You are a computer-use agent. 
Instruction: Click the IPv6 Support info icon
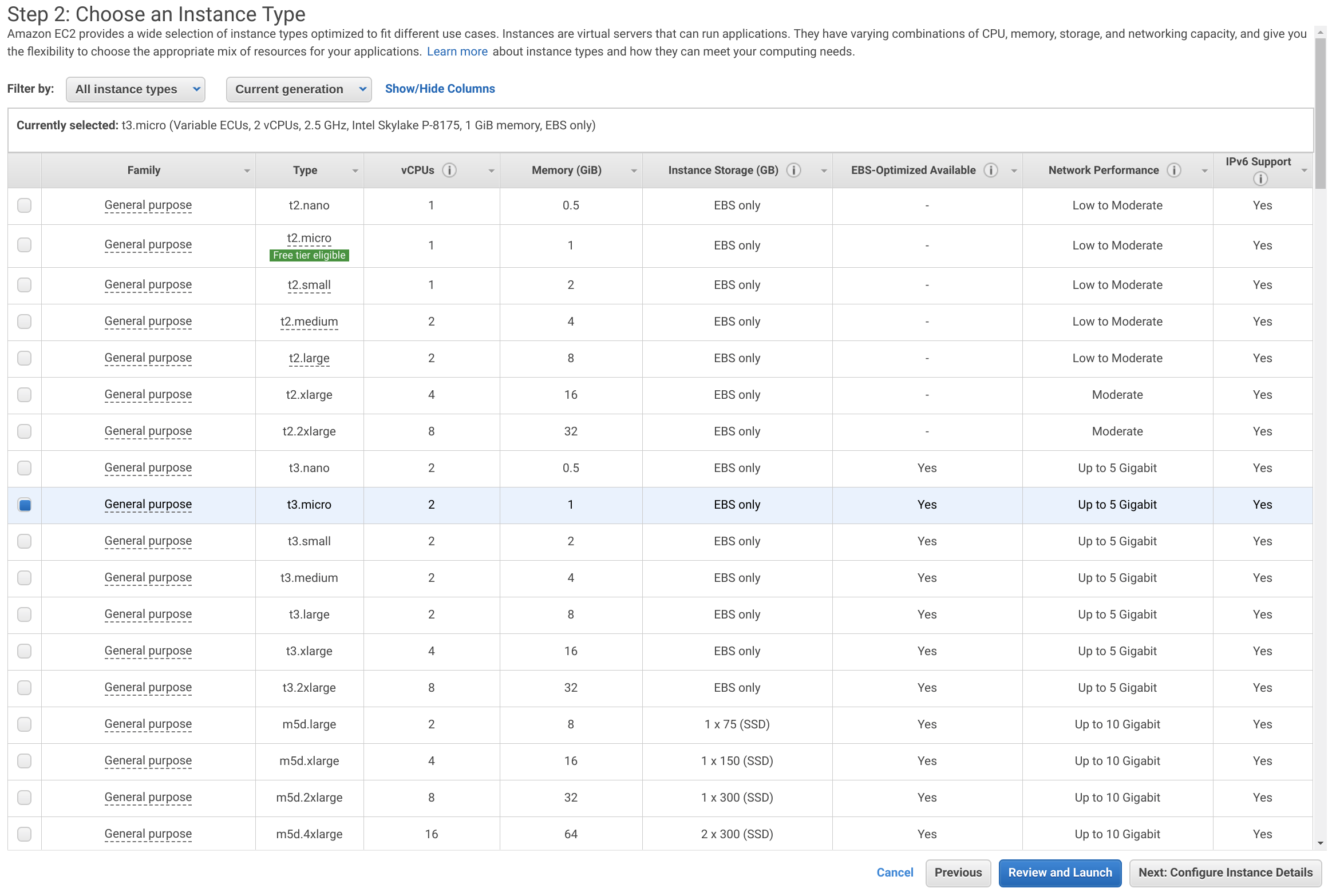[1260, 179]
